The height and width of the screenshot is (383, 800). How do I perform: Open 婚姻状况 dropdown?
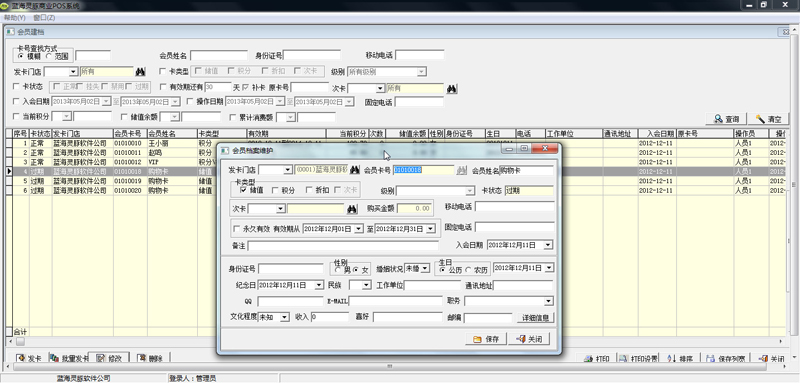(x=426, y=269)
